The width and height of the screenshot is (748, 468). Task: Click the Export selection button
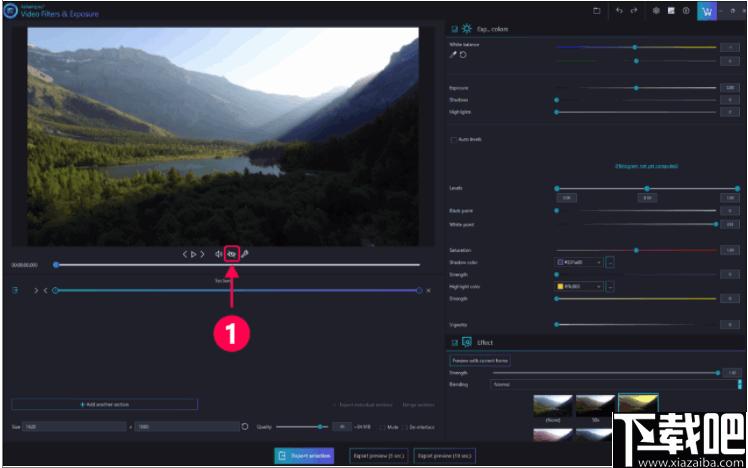(x=304, y=456)
